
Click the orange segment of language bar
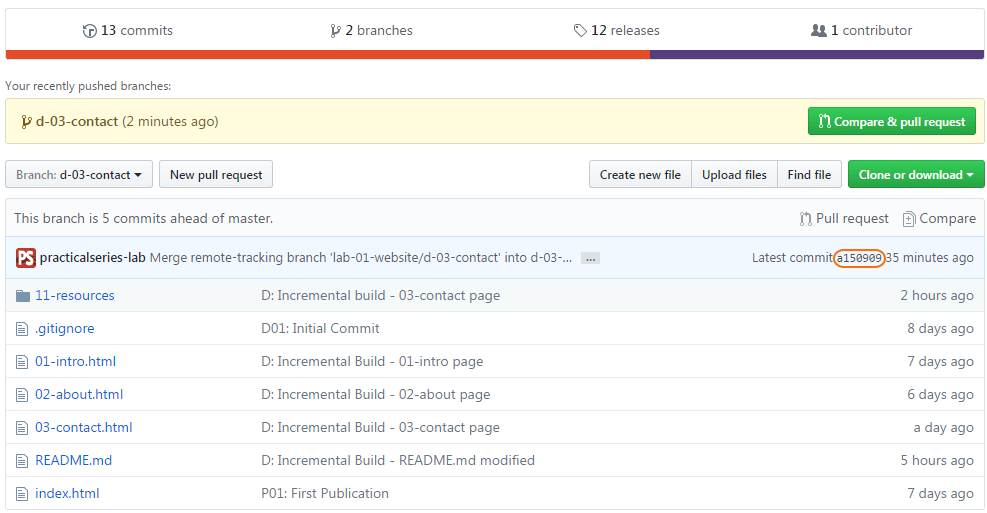[328, 55]
